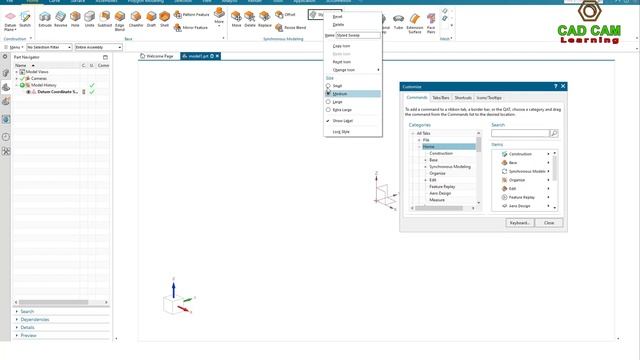Click the Resize Blend command
The height and width of the screenshot is (360, 640).
point(291,27)
